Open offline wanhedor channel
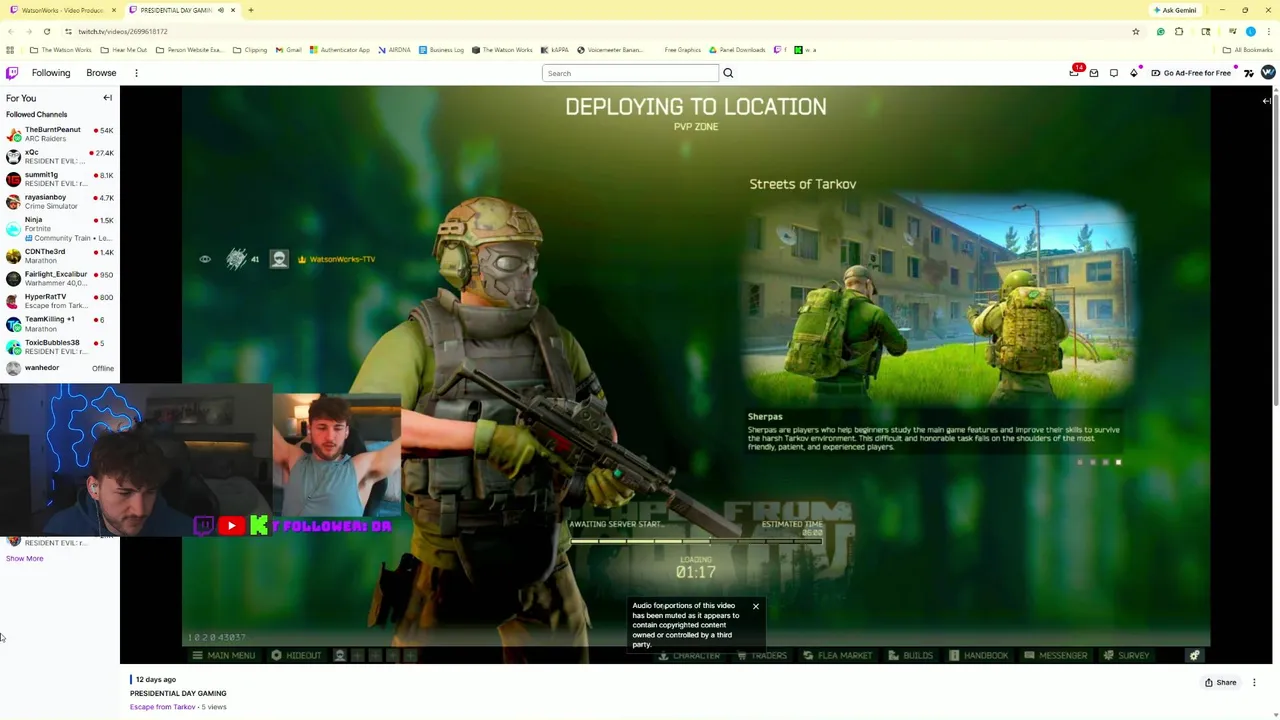1280x720 pixels. (60, 368)
